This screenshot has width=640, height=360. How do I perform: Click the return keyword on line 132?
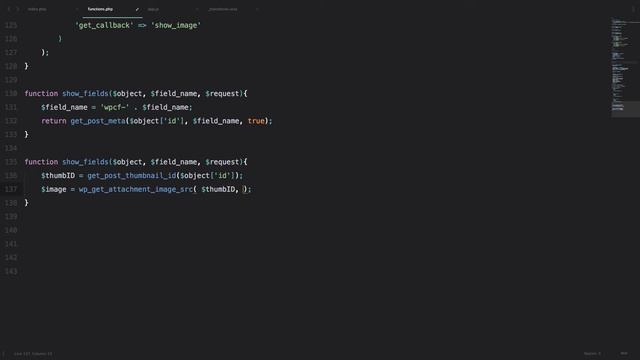pyautogui.click(x=53, y=121)
